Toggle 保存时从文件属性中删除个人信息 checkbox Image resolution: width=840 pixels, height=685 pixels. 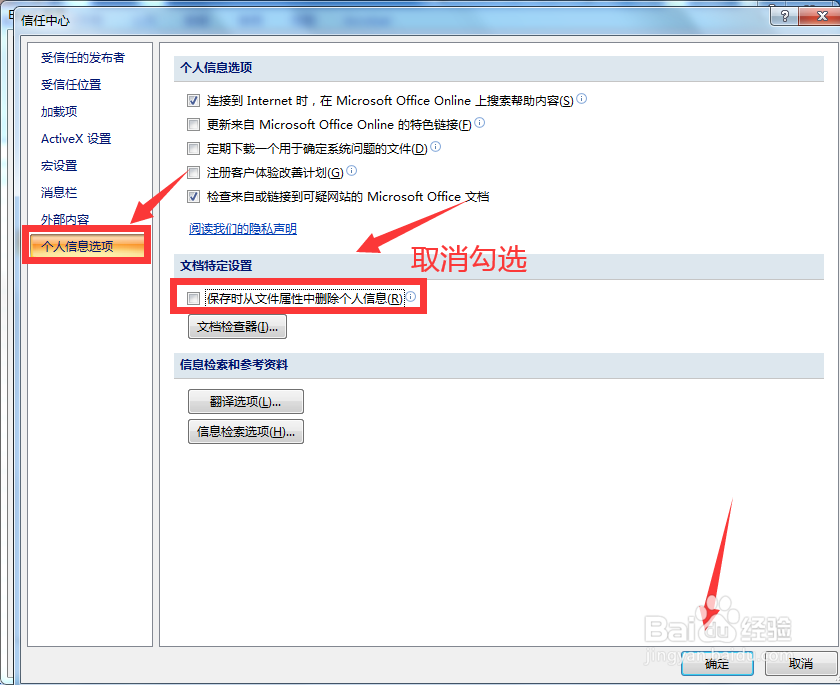pyautogui.click(x=193, y=298)
